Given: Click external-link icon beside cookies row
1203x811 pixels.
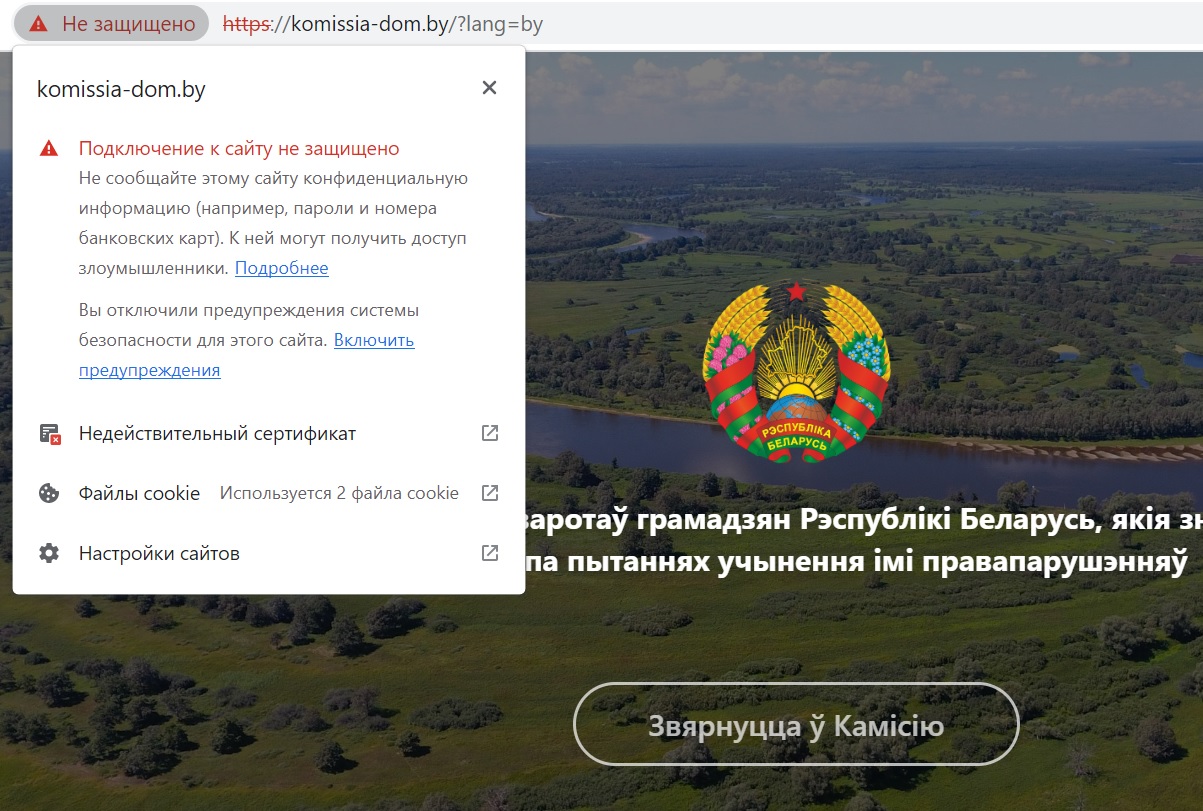Looking at the screenshot, I should coord(490,493).
